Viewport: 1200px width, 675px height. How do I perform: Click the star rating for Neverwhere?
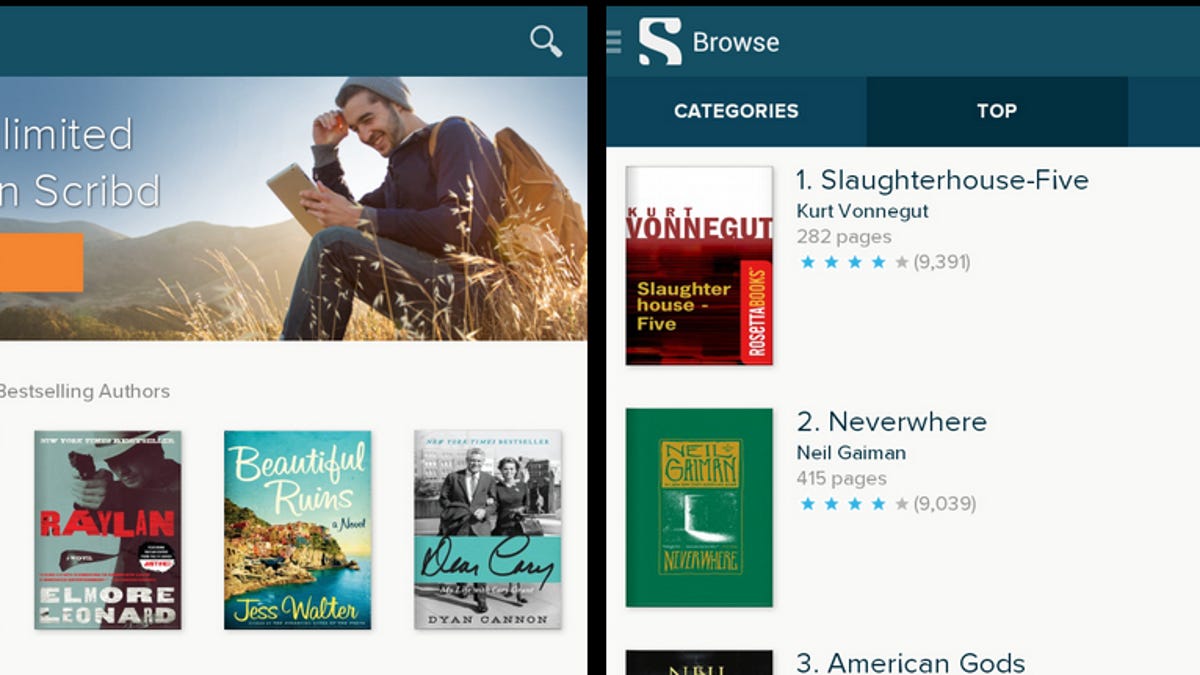(887, 504)
